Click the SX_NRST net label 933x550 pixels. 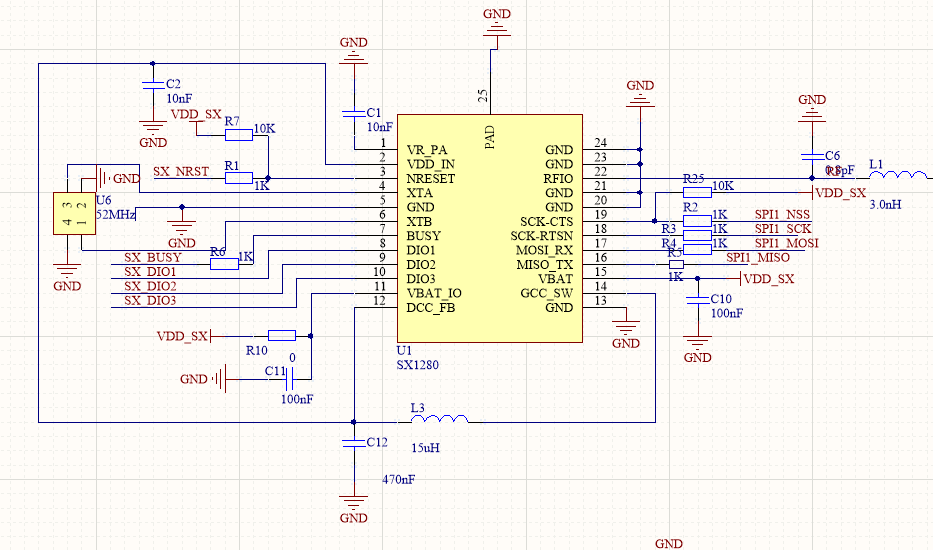tap(181, 171)
